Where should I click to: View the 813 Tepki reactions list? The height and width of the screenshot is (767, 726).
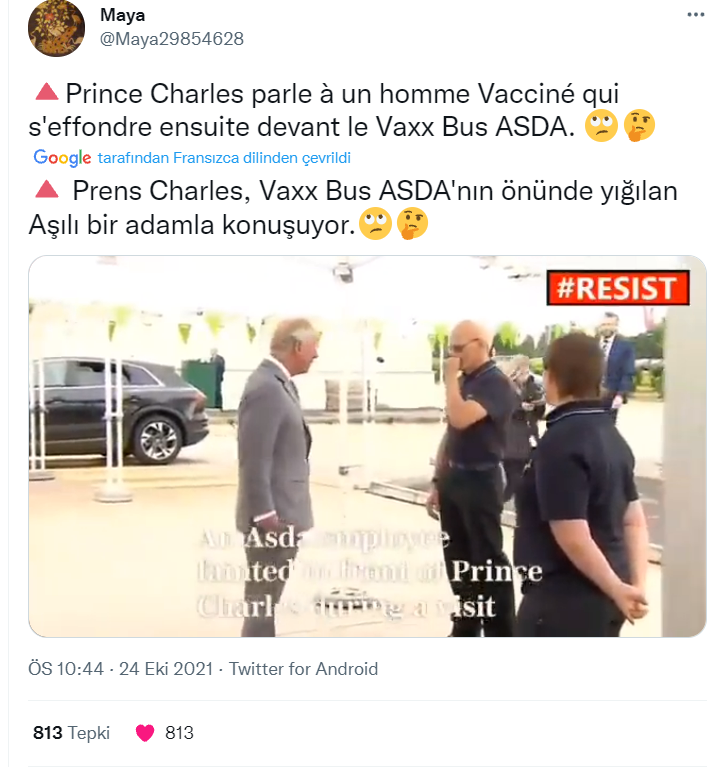[71, 733]
